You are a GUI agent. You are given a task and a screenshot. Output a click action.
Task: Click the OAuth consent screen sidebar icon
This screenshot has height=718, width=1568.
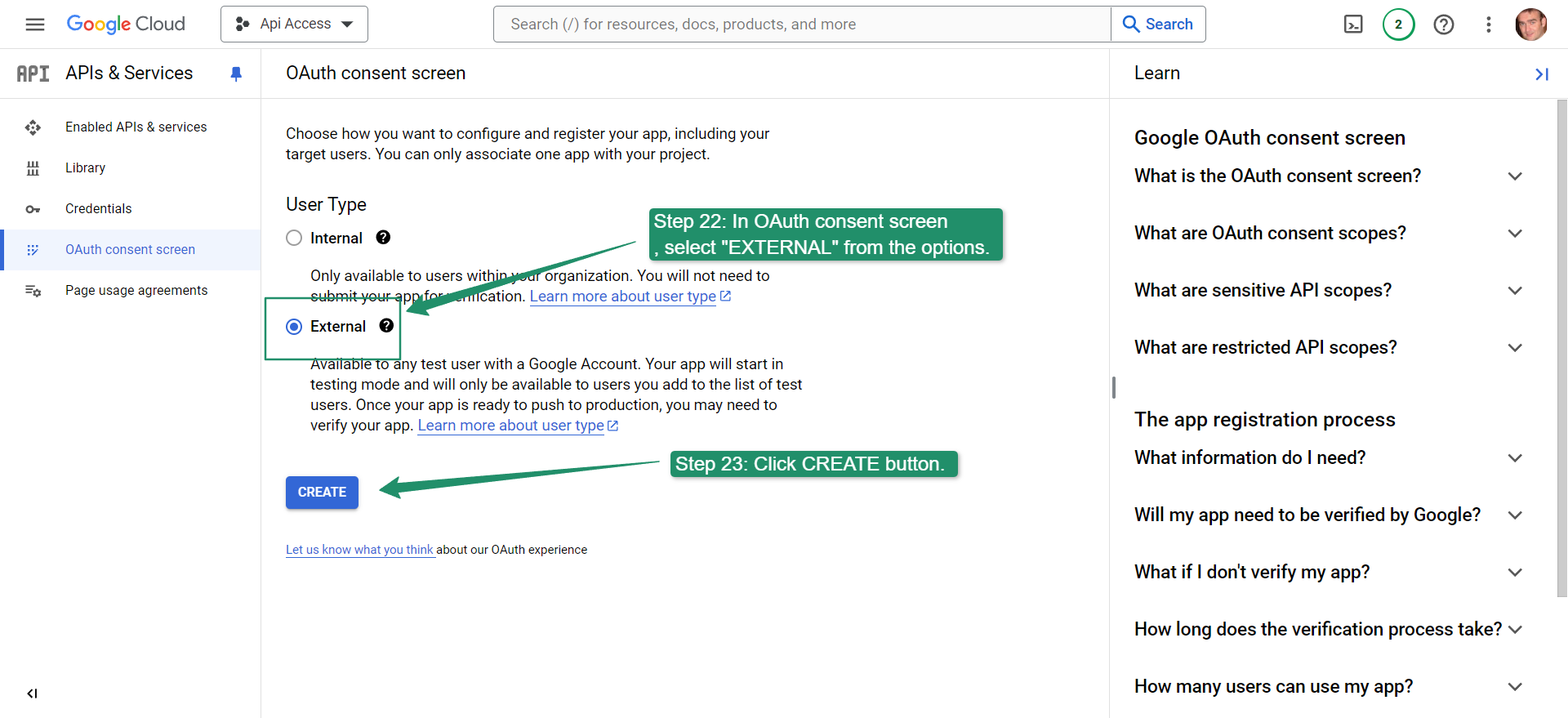point(33,250)
